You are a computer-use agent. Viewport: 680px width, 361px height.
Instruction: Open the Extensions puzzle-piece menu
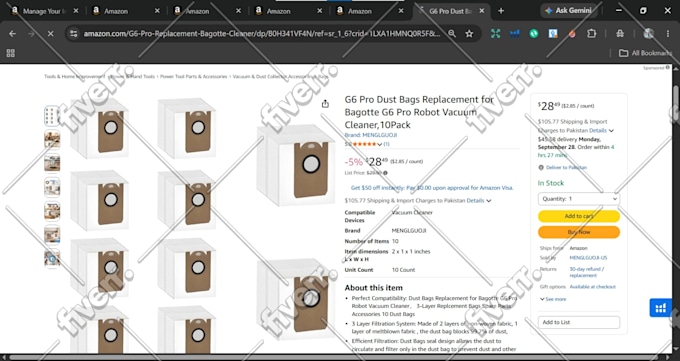pos(592,33)
